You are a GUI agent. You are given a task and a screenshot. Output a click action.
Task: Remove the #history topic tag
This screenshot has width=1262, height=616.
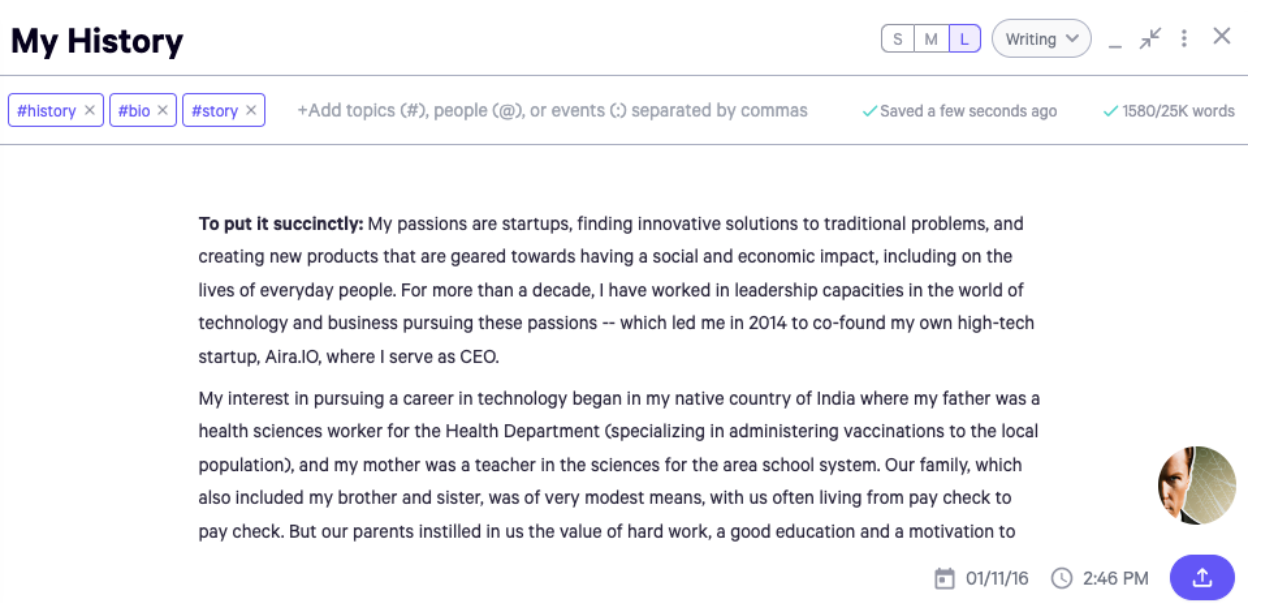pyautogui.click(x=89, y=111)
